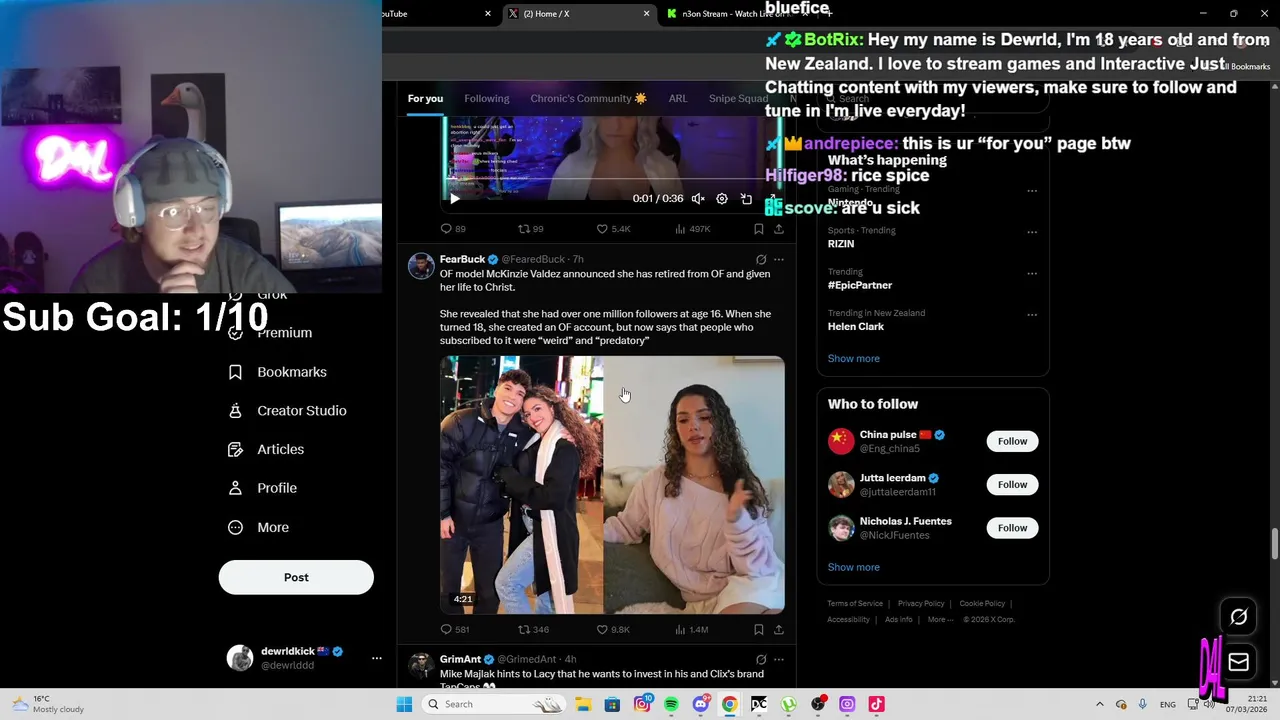Open the ARL tab
This screenshot has height=720, width=1280.
(678, 98)
